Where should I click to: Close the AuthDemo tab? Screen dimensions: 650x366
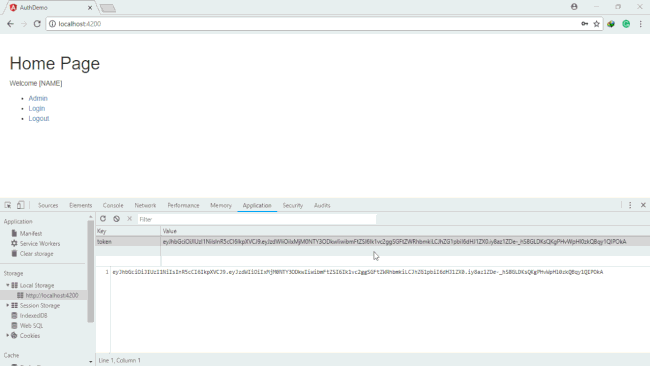click(90, 7)
